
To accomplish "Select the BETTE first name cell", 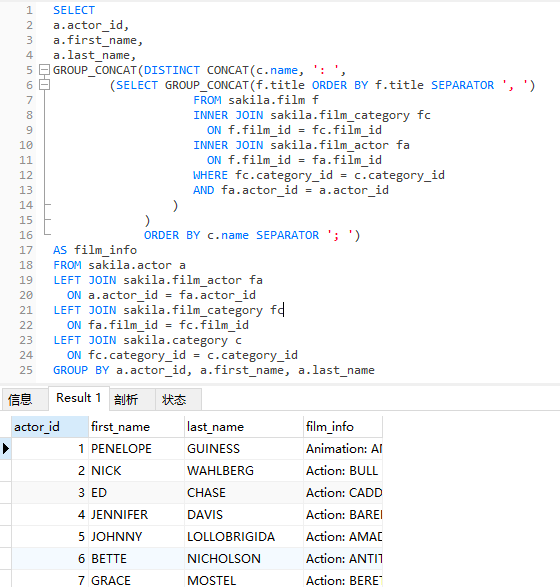I will point(136,559).
